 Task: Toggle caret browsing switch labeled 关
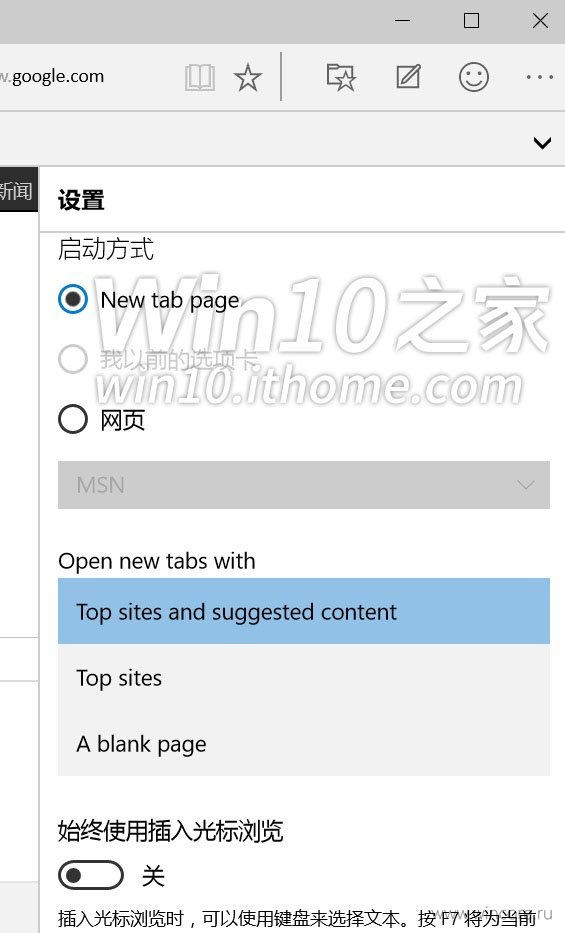click(90, 875)
